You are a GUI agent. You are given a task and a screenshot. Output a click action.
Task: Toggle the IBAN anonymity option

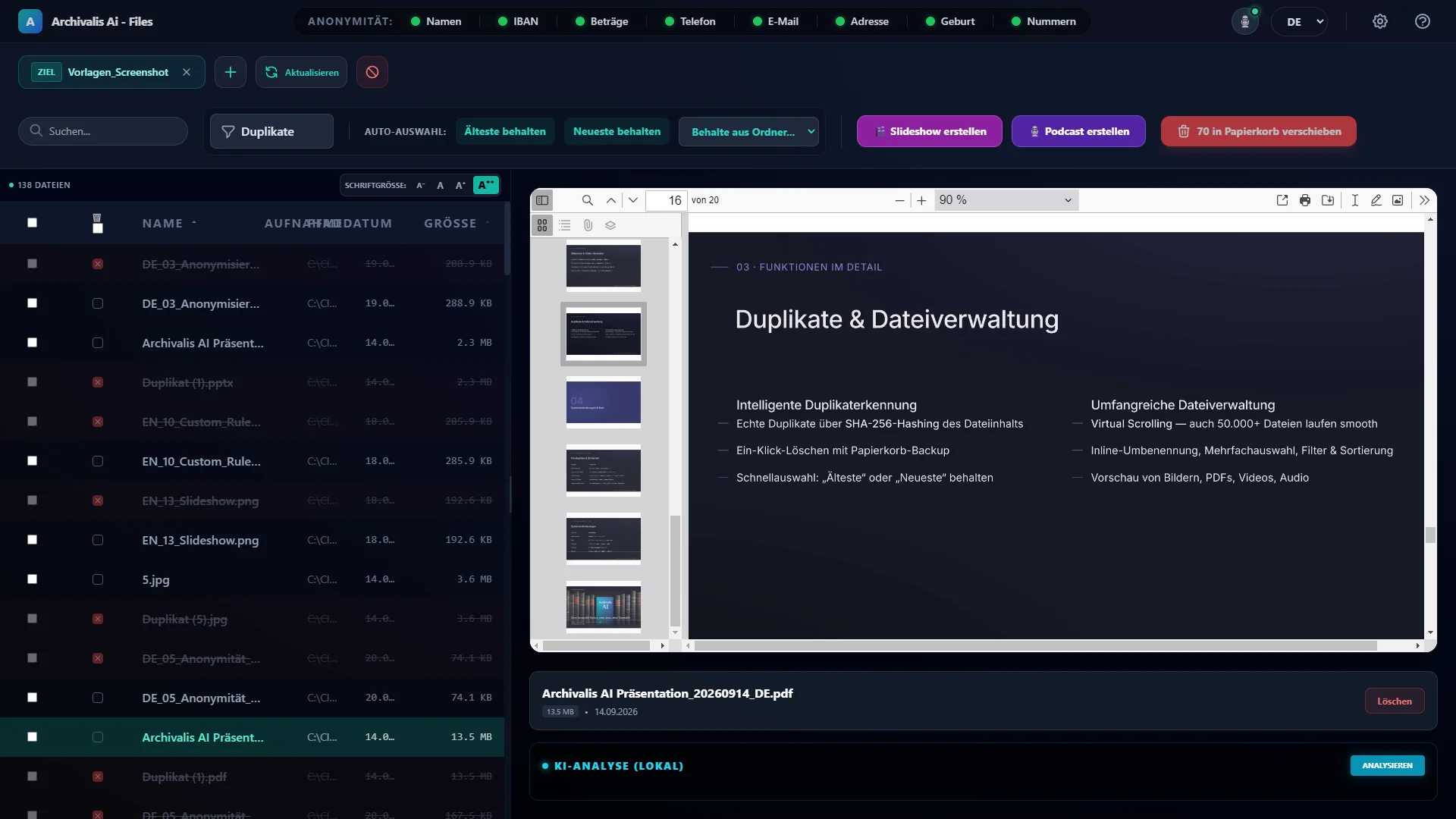click(518, 21)
